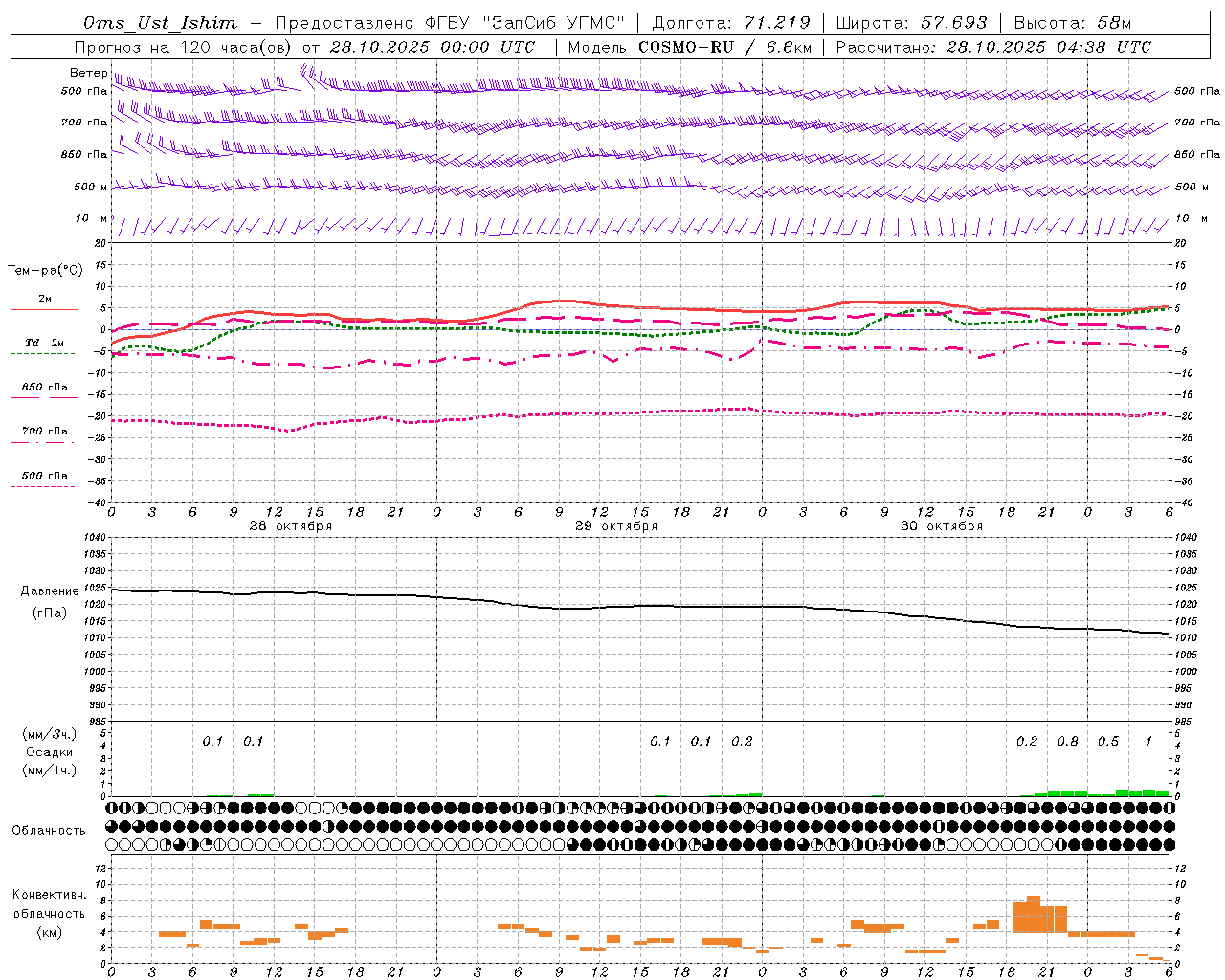
Task: Click the elevation label Высота: 58м
Action: (x=1073, y=23)
